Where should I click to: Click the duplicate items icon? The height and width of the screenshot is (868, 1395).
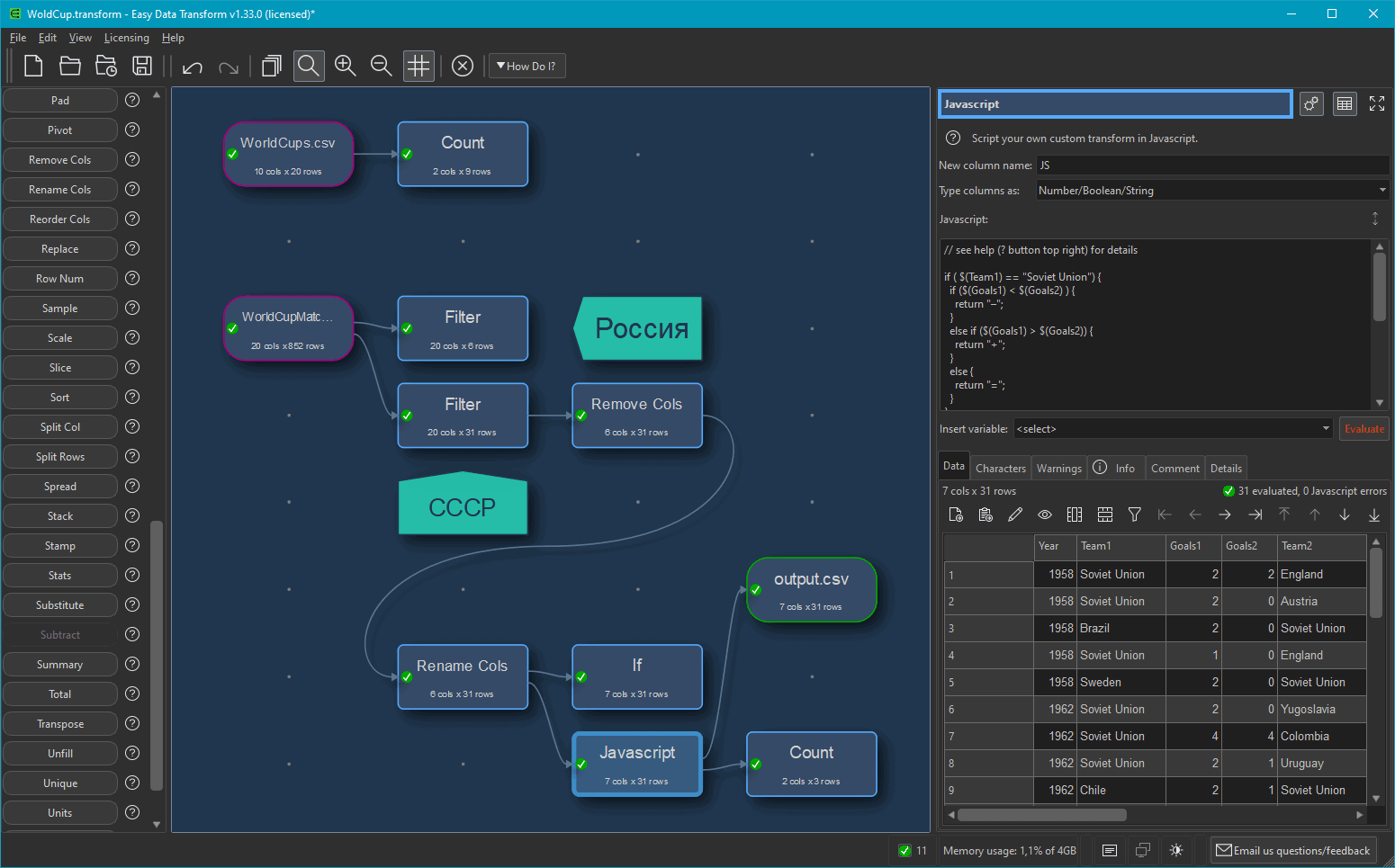(x=272, y=66)
